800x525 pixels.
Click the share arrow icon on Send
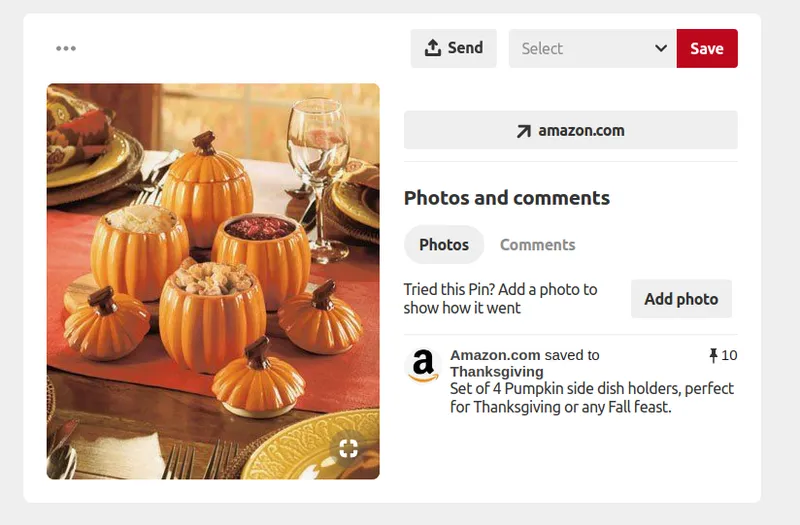(433, 48)
